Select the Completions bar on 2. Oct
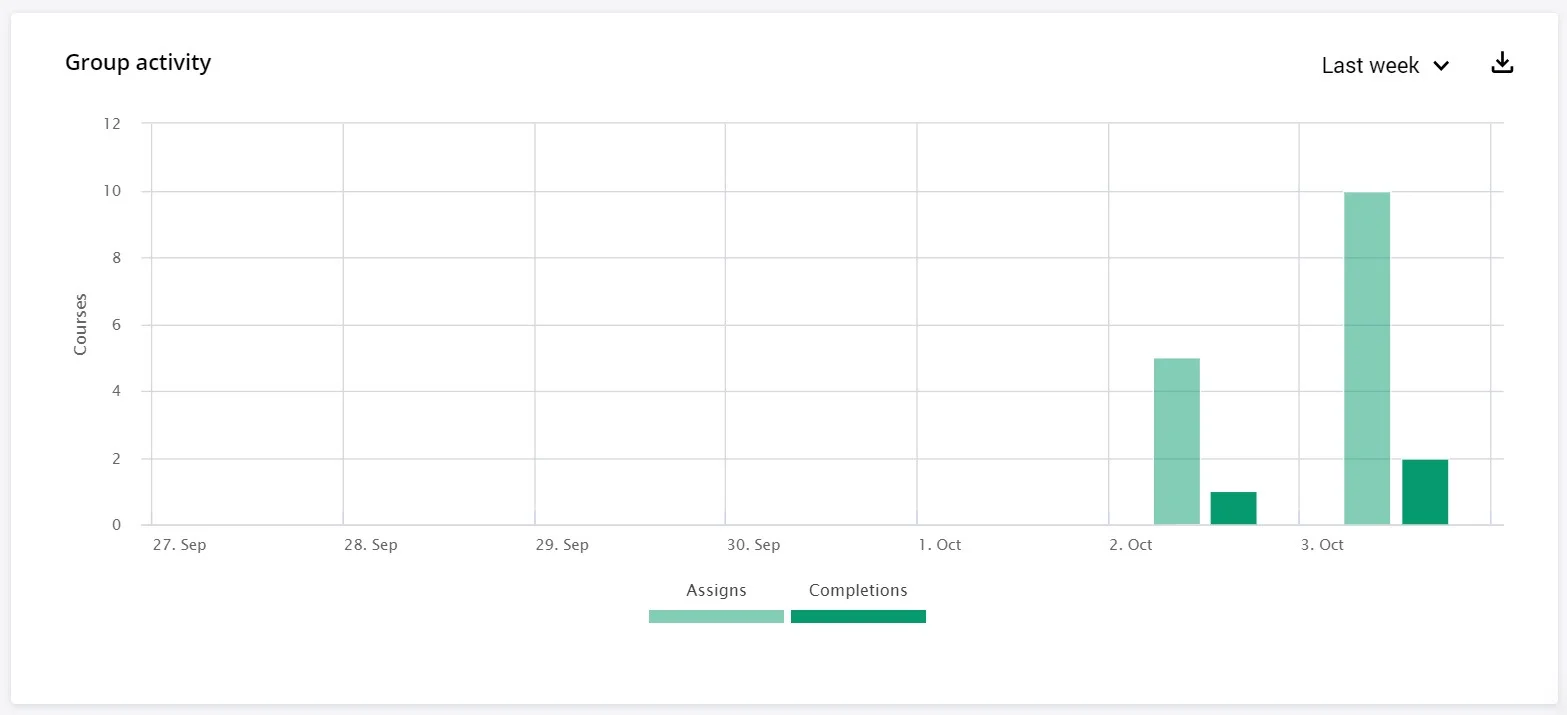Screen dimensions: 1567x715 1233,507
